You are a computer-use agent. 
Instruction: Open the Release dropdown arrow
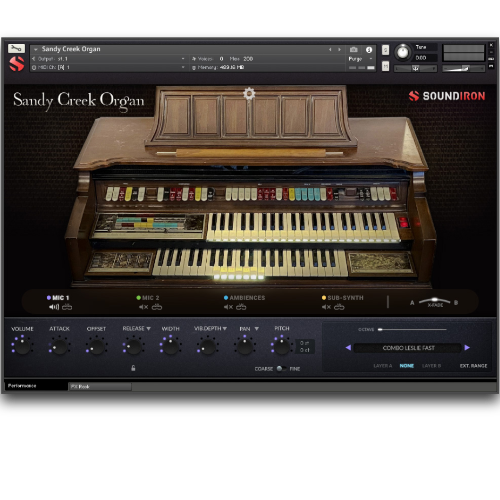click(x=148, y=329)
